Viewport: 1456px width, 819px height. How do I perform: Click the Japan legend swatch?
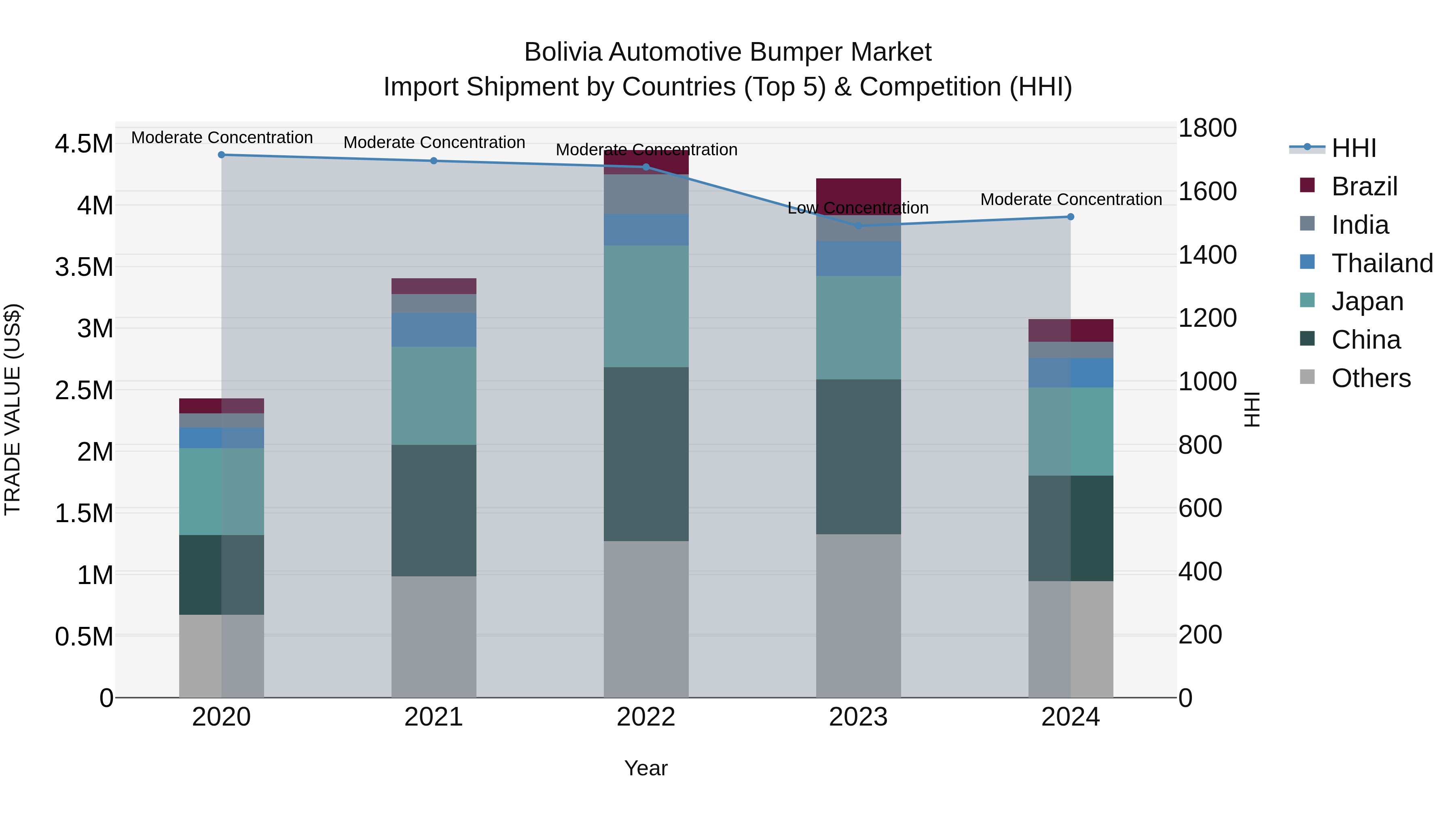pos(1307,300)
